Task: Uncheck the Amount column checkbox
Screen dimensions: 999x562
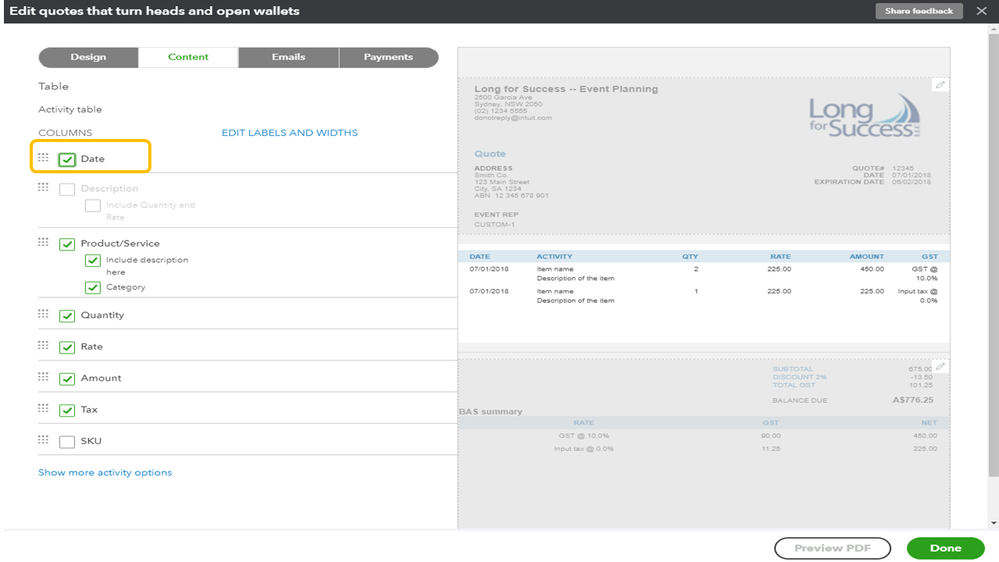Action: pyautogui.click(x=67, y=379)
